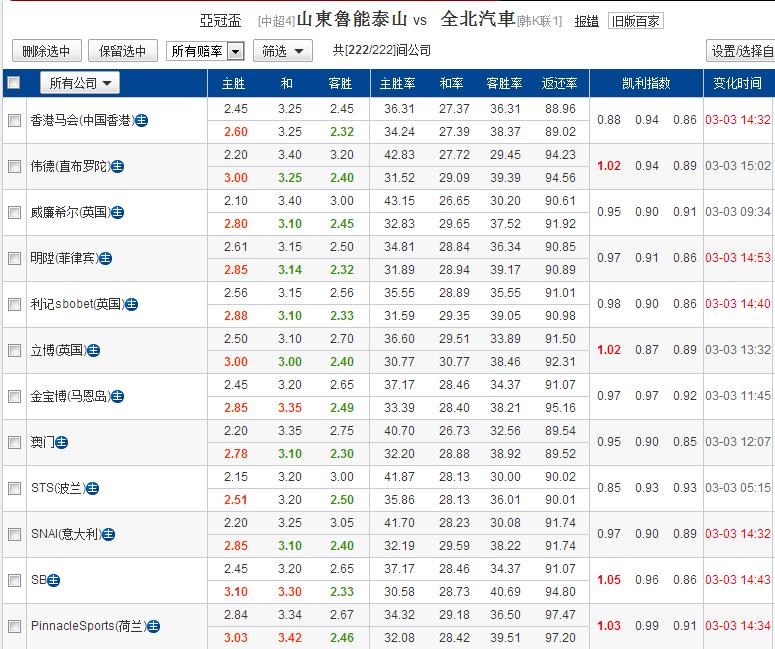775x649 pixels.
Task: Check the box for 立博(英国)
Action: coord(14,350)
